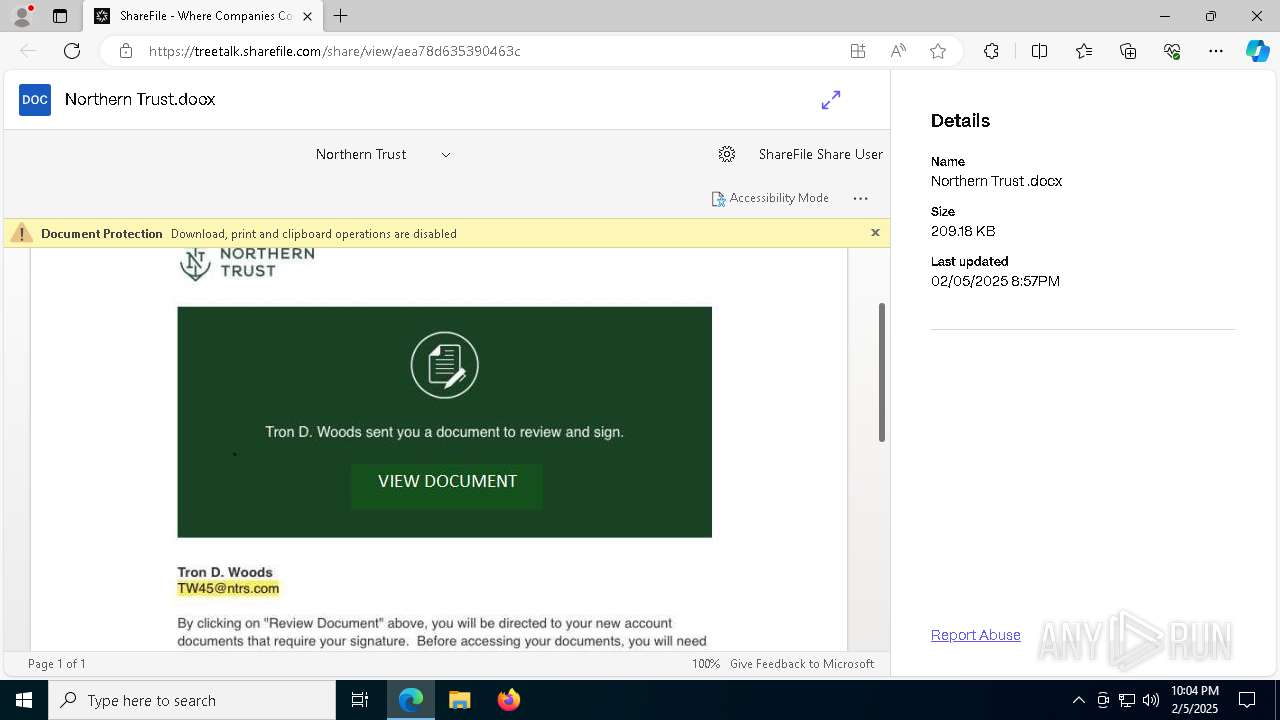Click the 100% zoom level
The height and width of the screenshot is (720, 1280).
pos(706,664)
